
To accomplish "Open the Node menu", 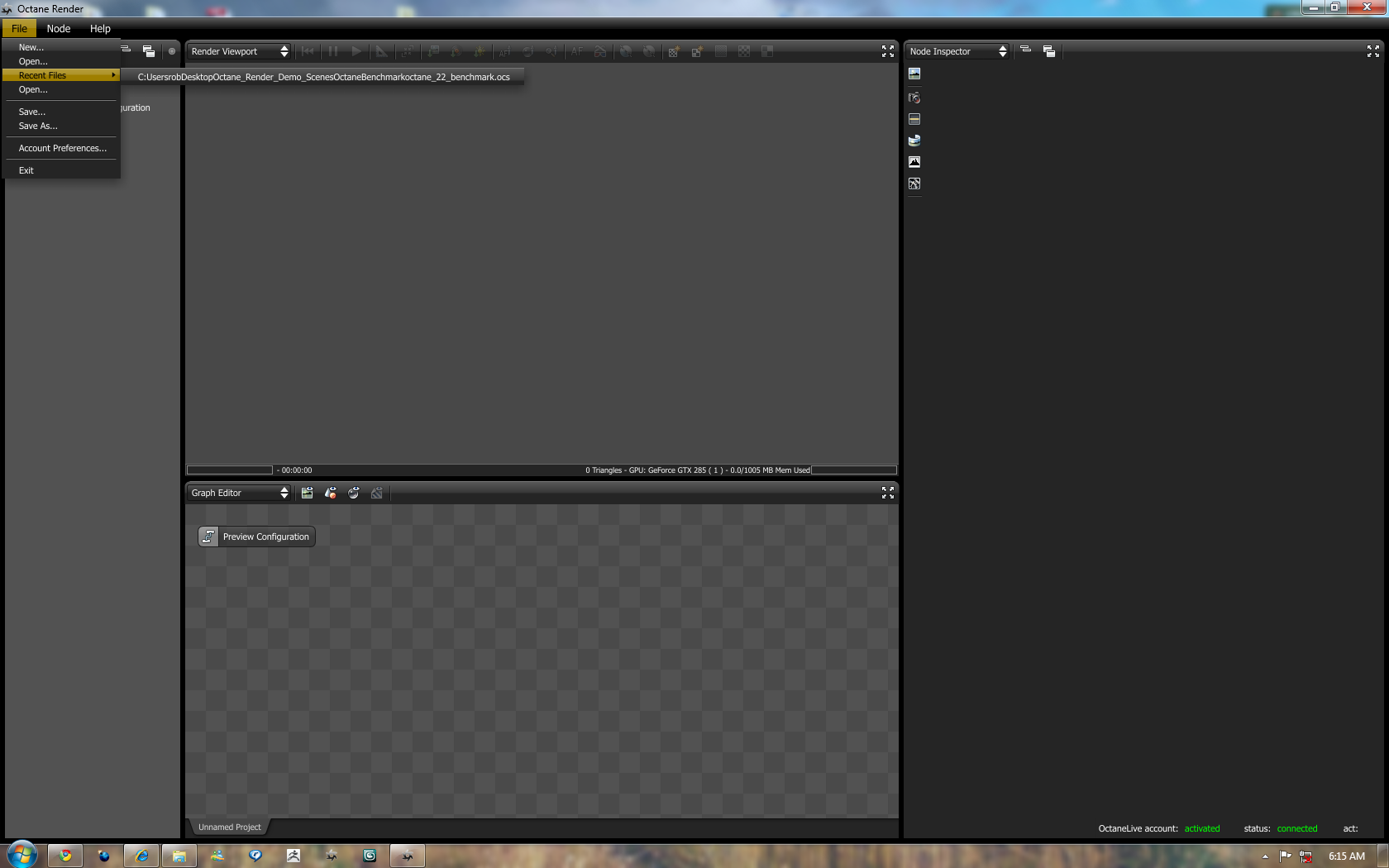I will pyautogui.click(x=59, y=28).
